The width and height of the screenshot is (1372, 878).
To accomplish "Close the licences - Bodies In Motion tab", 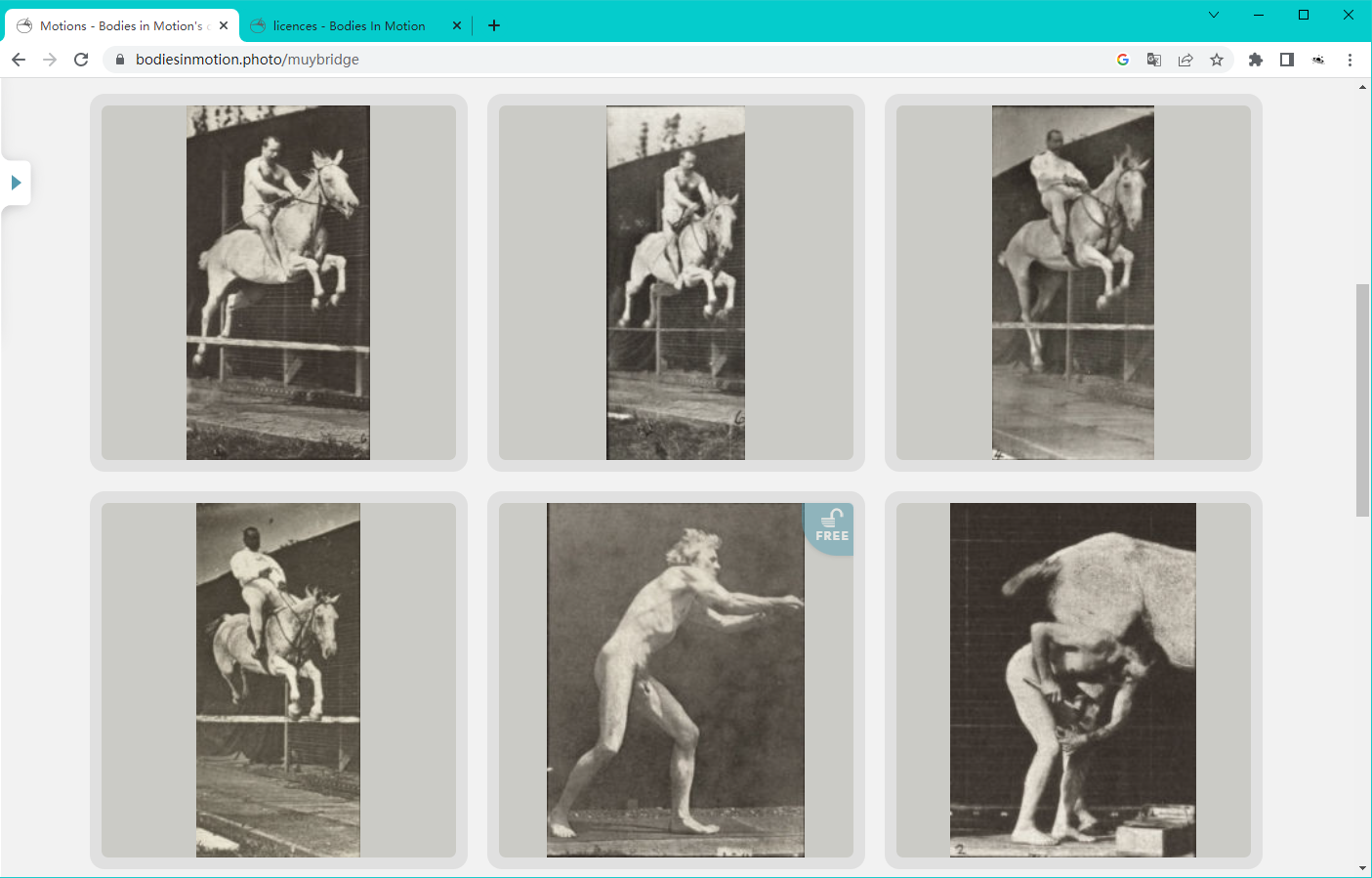I will (457, 25).
